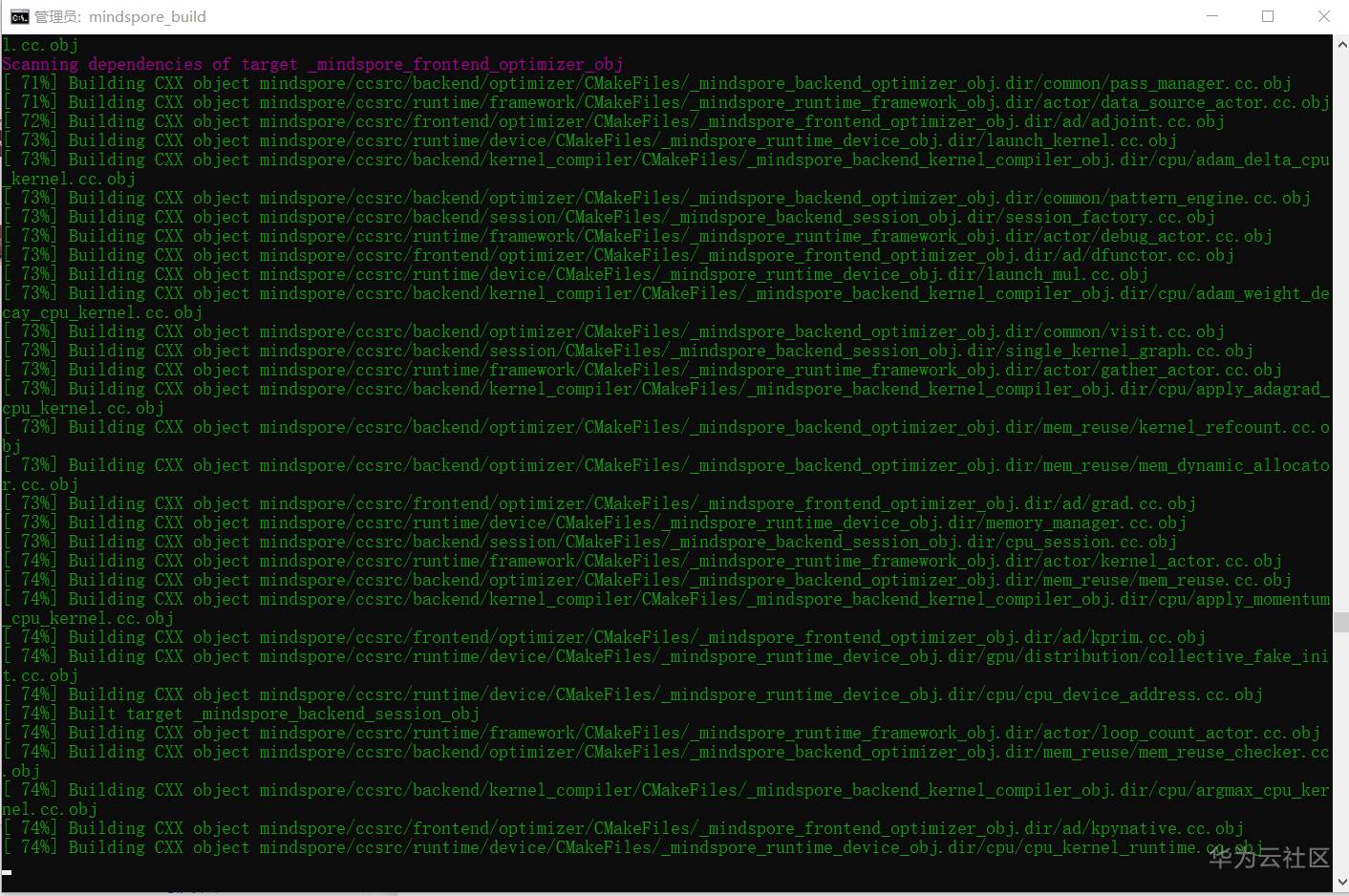This screenshot has width=1349, height=896.
Task: Close the mindspore_build console window
Action: pos(1323,16)
